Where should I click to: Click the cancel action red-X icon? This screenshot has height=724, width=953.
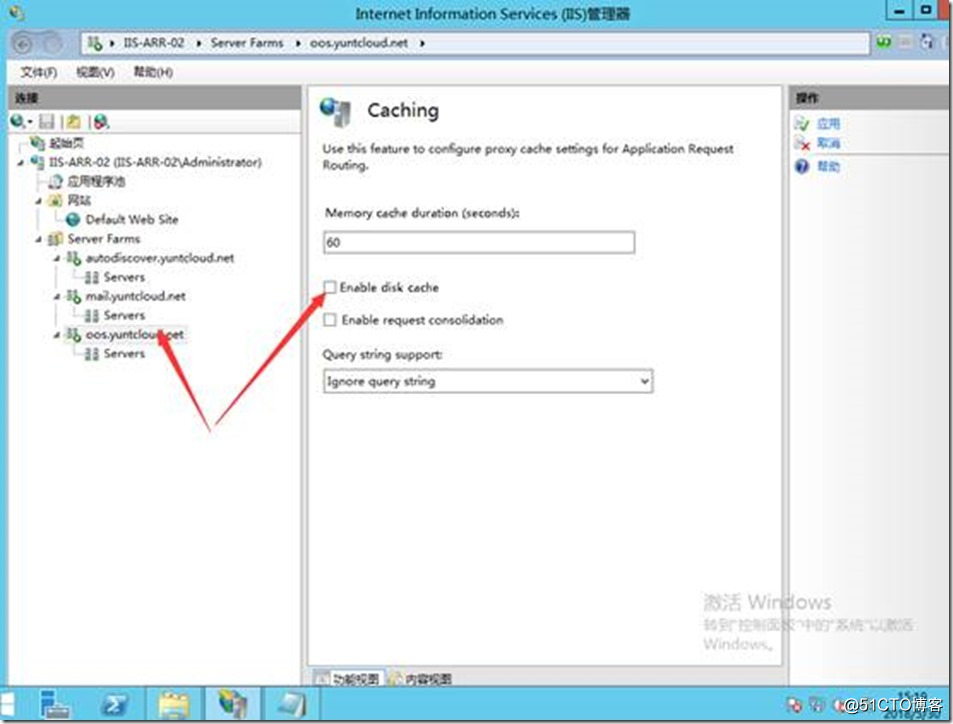point(802,143)
